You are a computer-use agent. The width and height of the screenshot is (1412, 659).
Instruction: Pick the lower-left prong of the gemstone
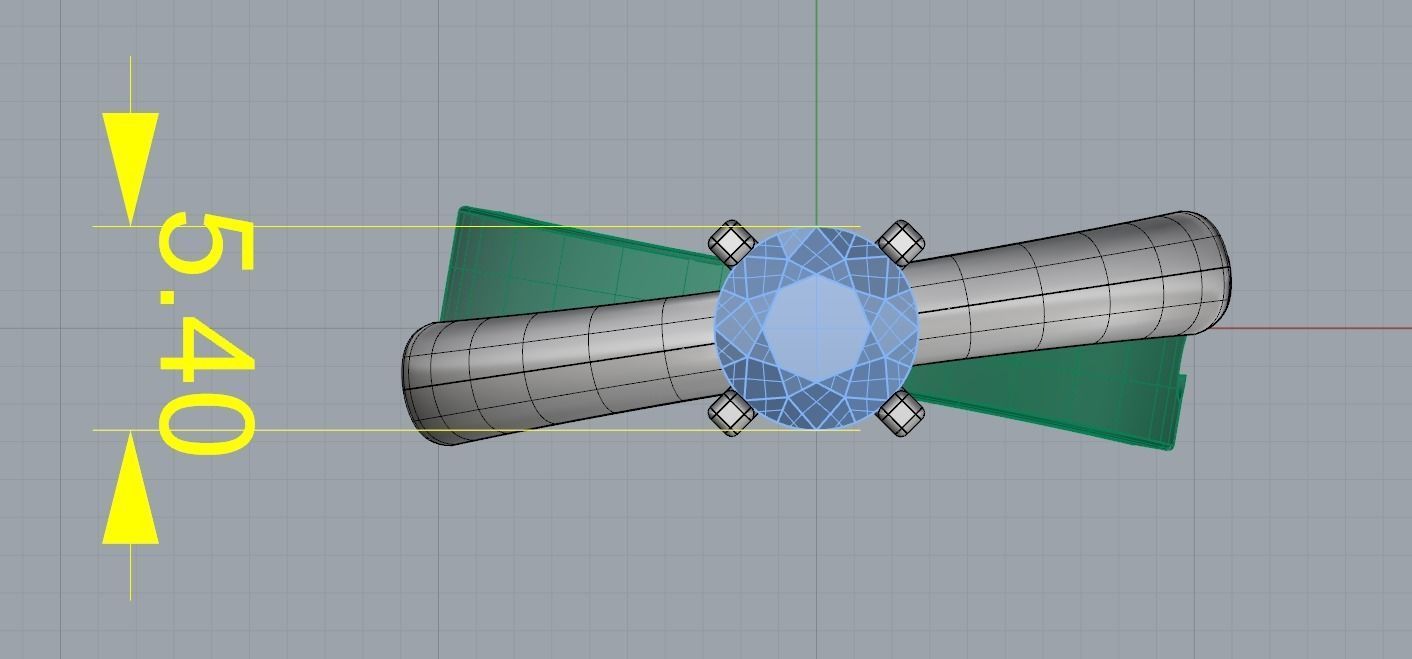732,412
